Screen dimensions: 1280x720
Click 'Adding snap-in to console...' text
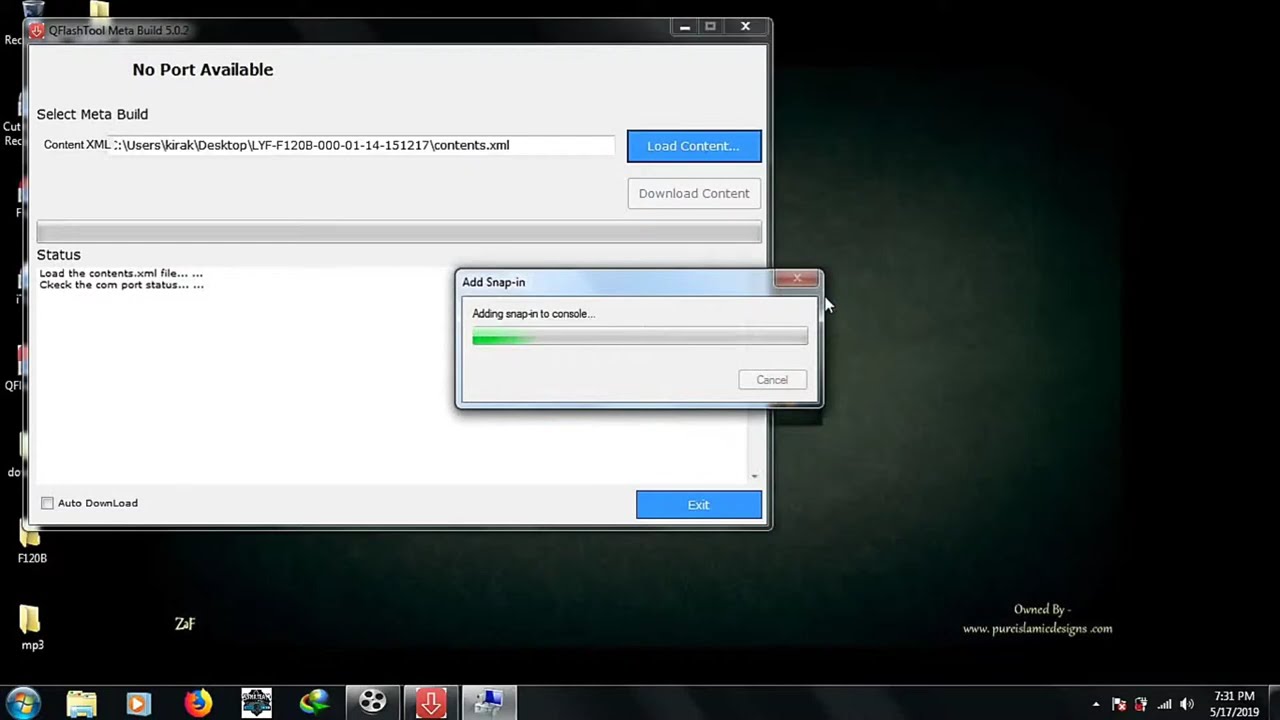tap(534, 314)
